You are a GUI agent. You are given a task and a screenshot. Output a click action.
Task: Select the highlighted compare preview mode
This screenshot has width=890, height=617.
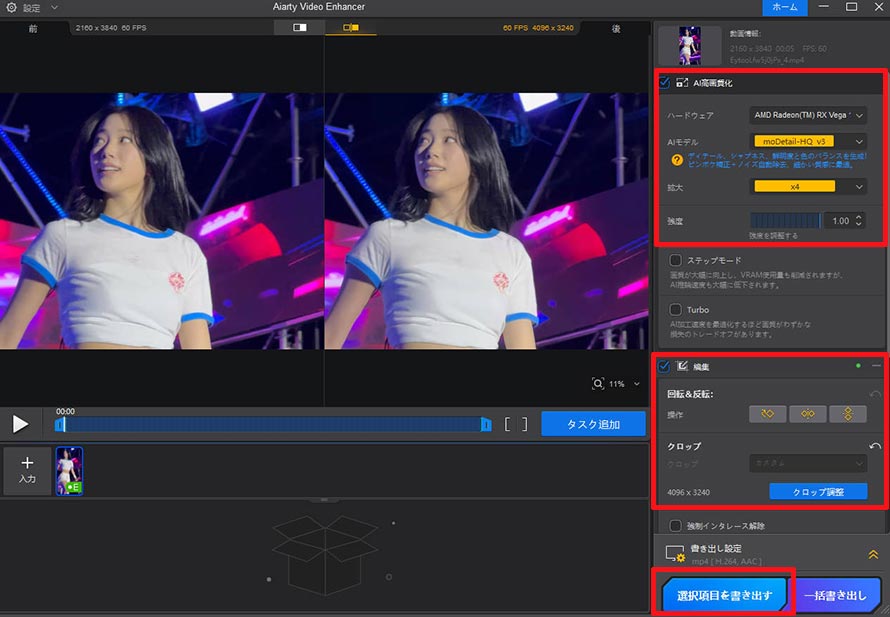coord(351,27)
